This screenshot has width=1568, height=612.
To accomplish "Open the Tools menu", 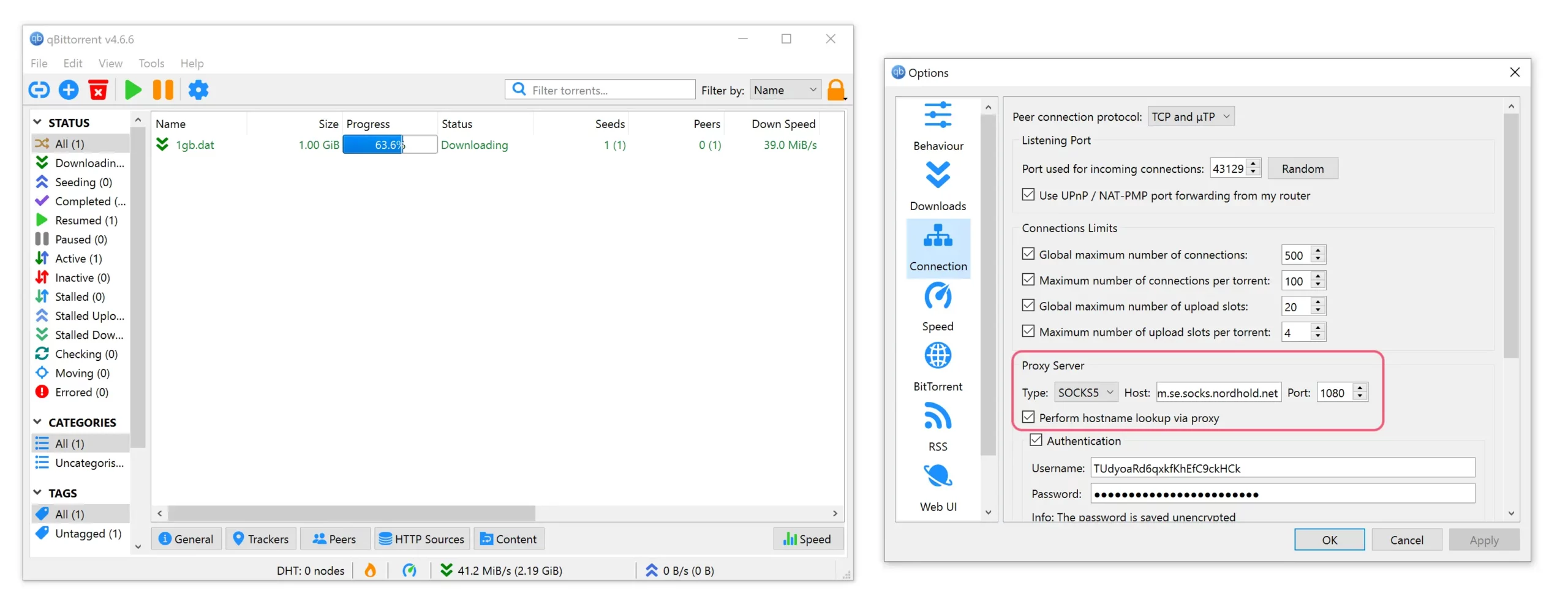I will click(151, 63).
